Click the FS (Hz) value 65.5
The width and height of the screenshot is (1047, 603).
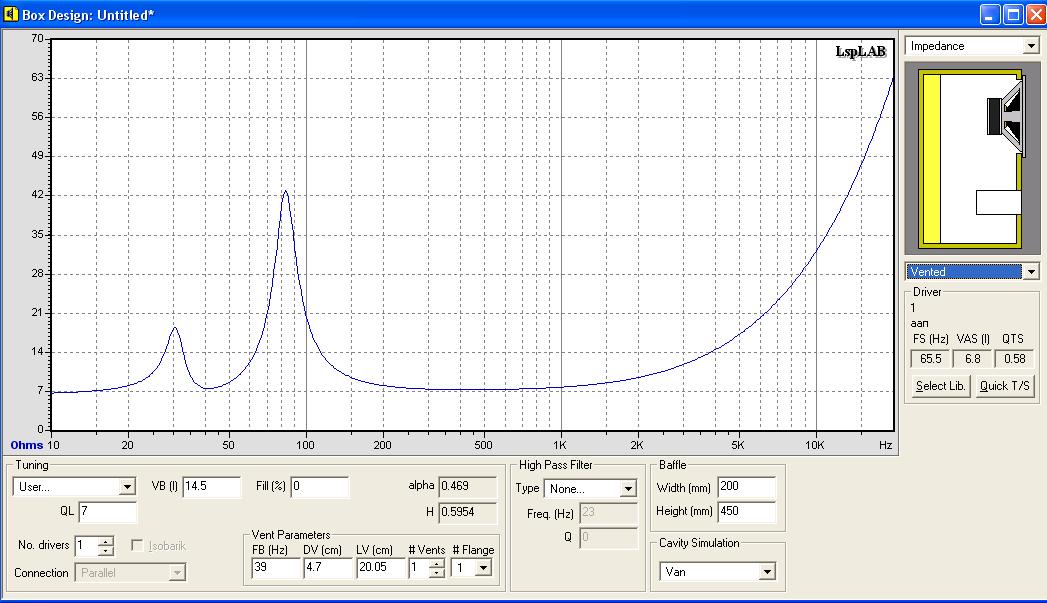(x=930, y=359)
